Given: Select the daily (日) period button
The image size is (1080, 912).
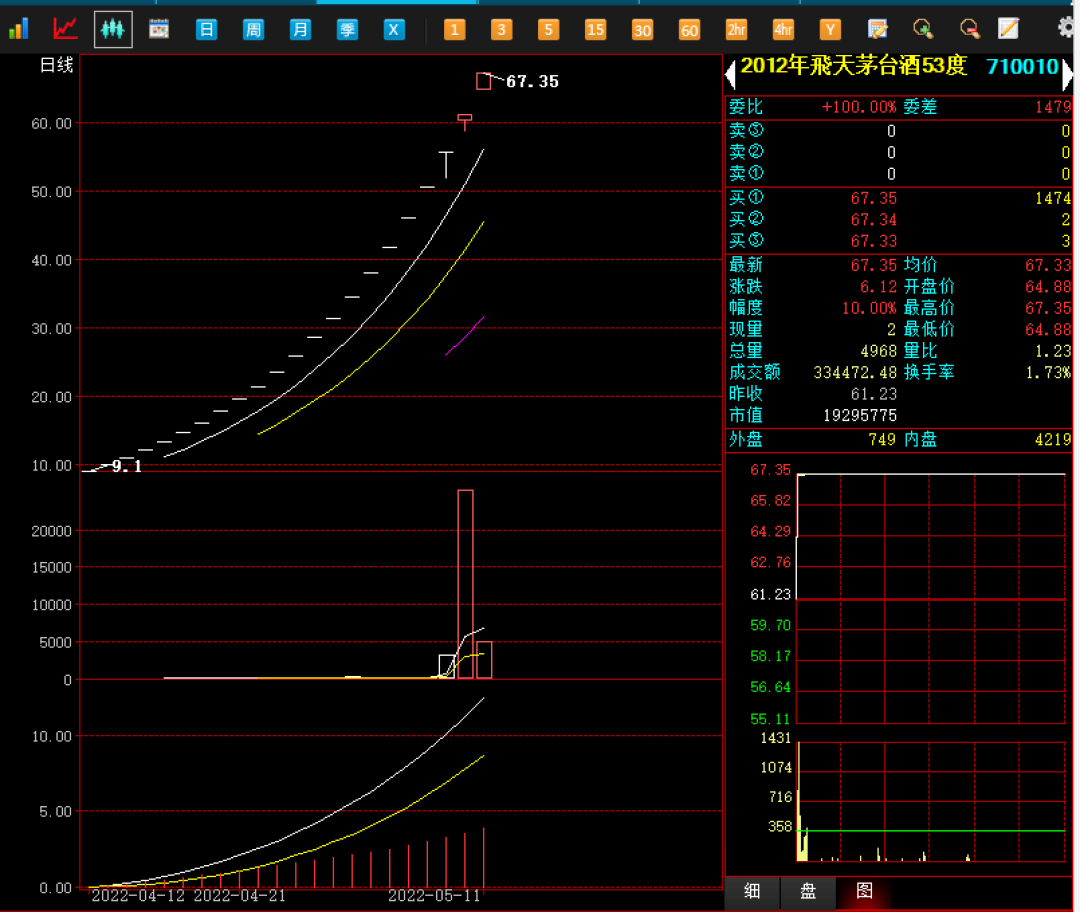Looking at the screenshot, I should (x=206, y=30).
